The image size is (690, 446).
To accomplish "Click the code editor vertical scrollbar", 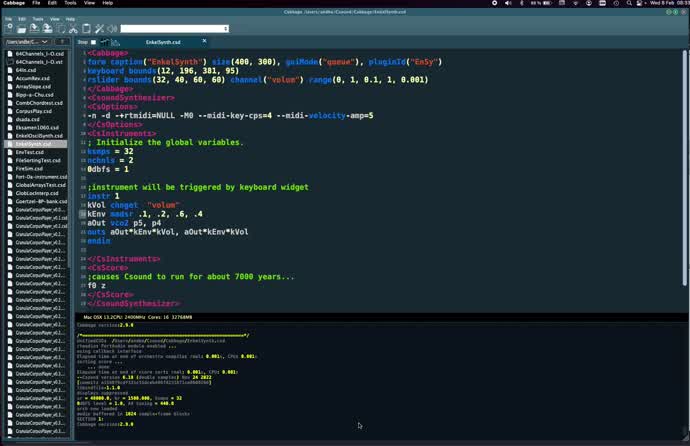I will [684, 167].
